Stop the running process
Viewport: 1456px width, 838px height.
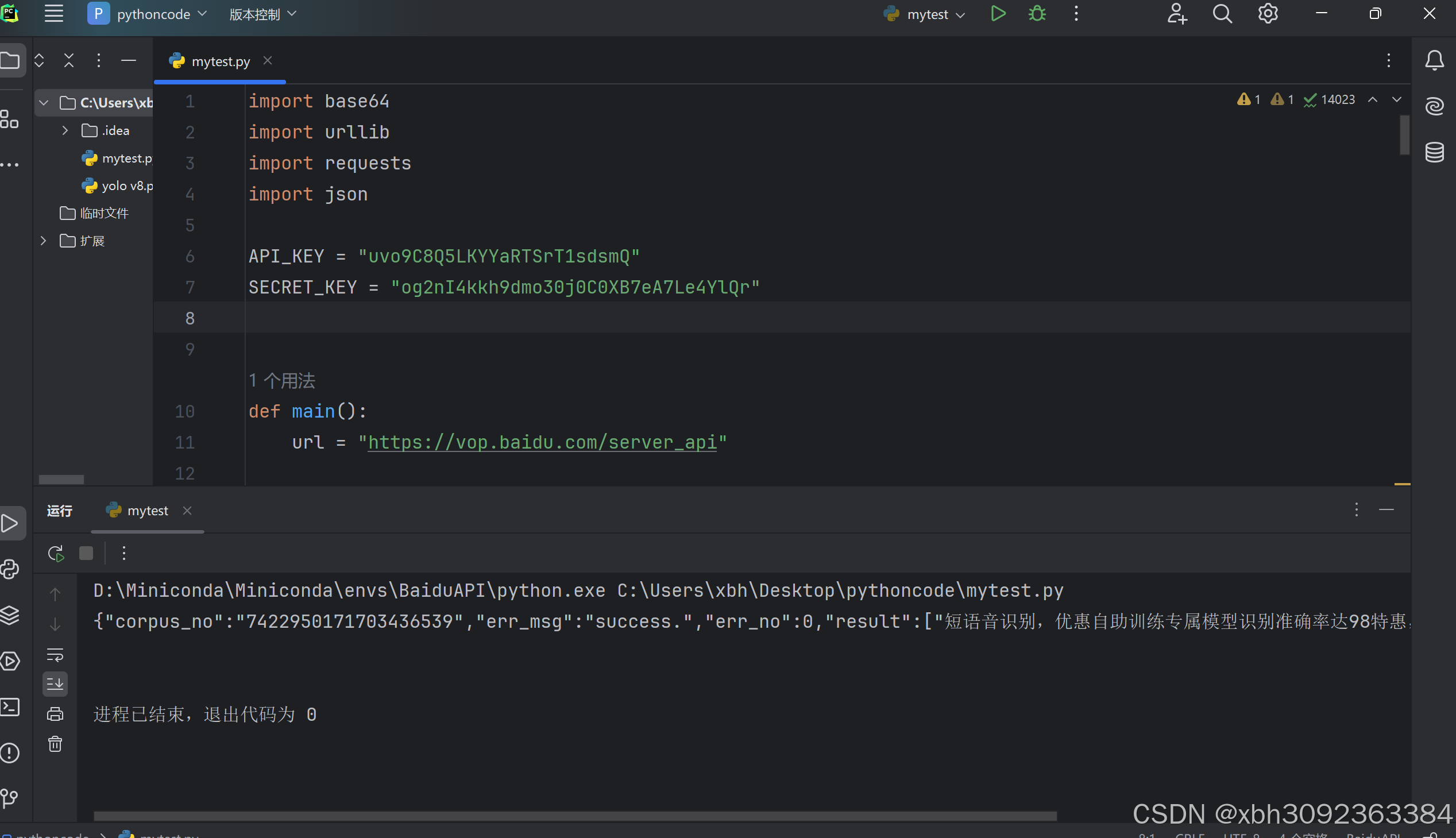[86, 554]
